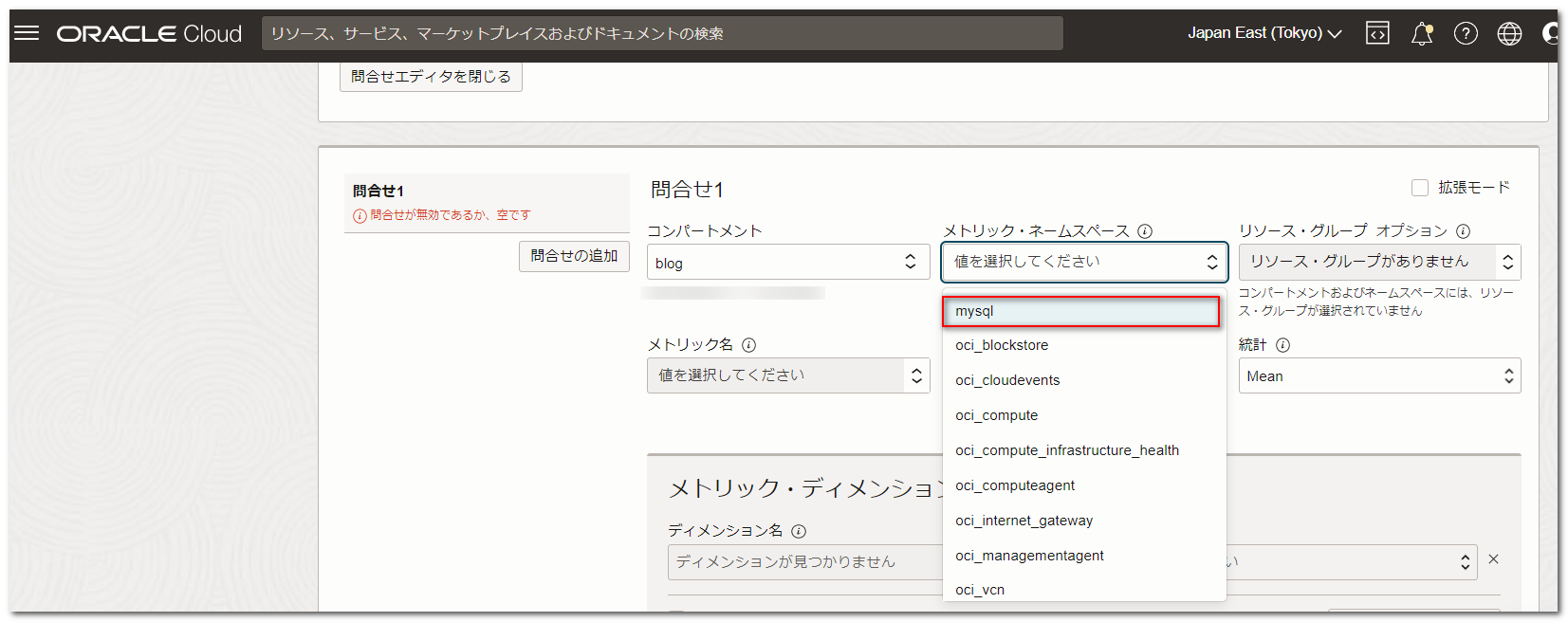Click the 問合せが無効であるか、空です warning text

click(451, 215)
